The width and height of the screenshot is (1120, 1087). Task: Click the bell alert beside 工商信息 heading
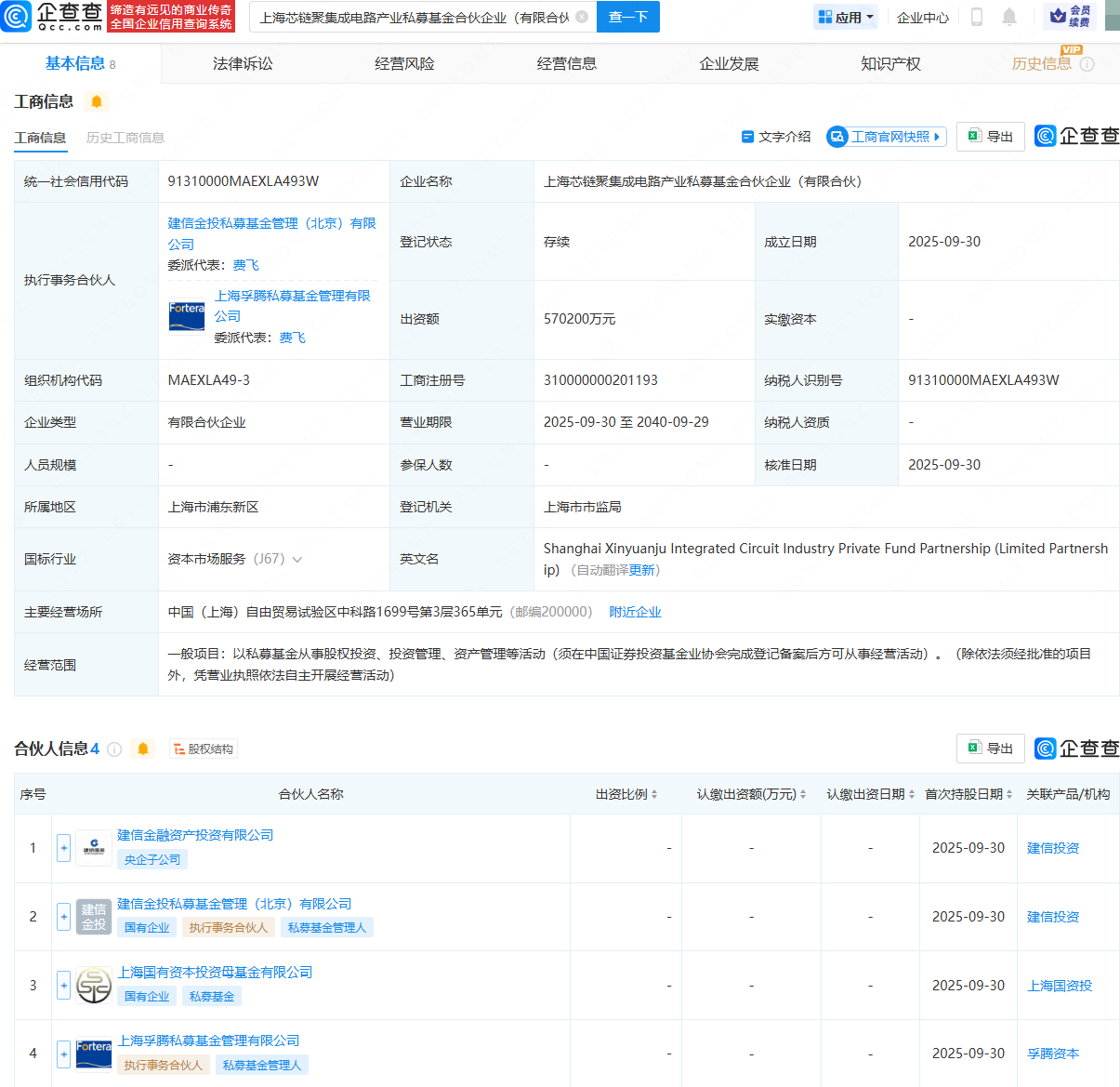(97, 101)
